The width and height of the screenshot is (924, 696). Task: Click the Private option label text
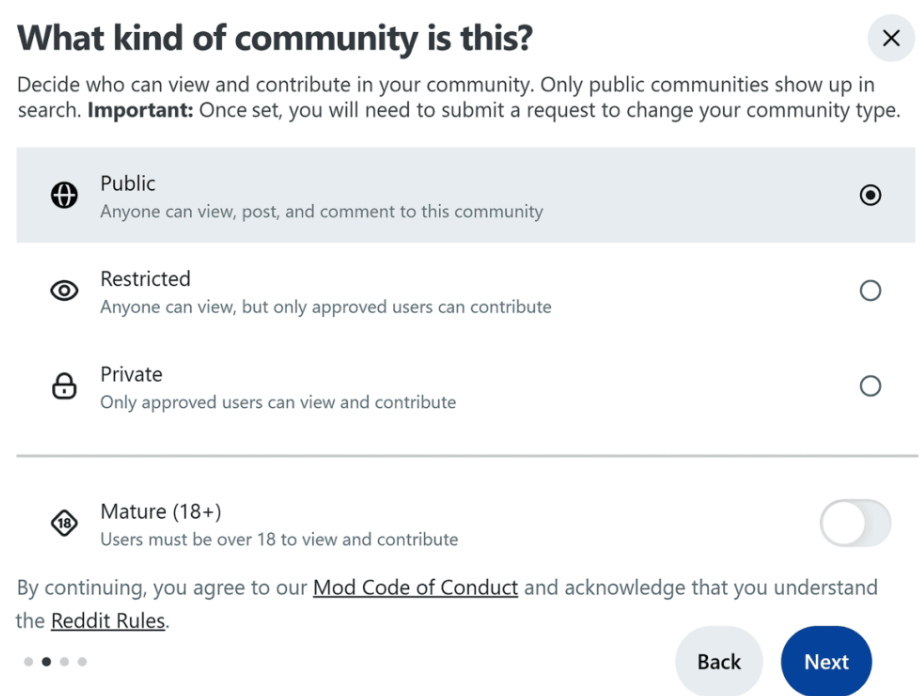pyautogui.click(x=131, y=375)
